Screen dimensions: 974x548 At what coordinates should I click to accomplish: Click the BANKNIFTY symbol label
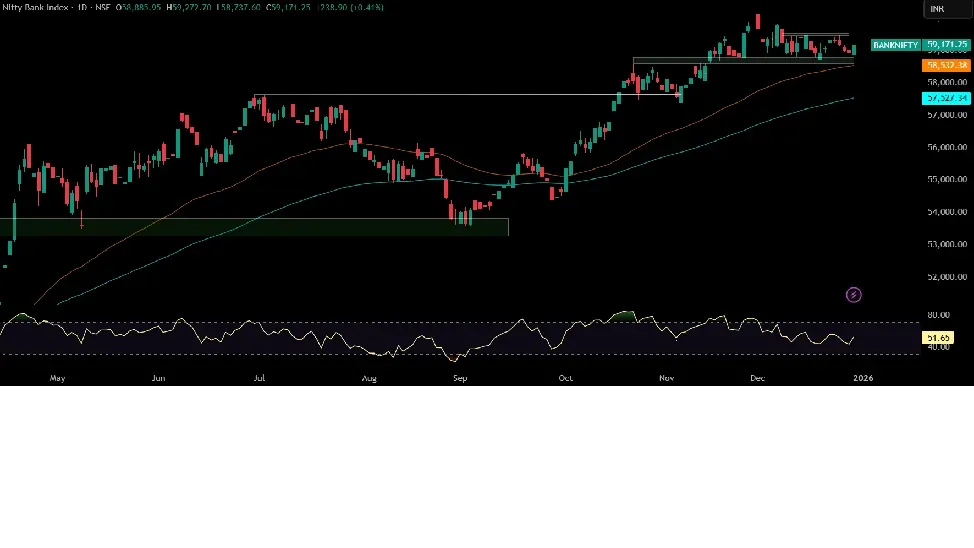point(894,45)
